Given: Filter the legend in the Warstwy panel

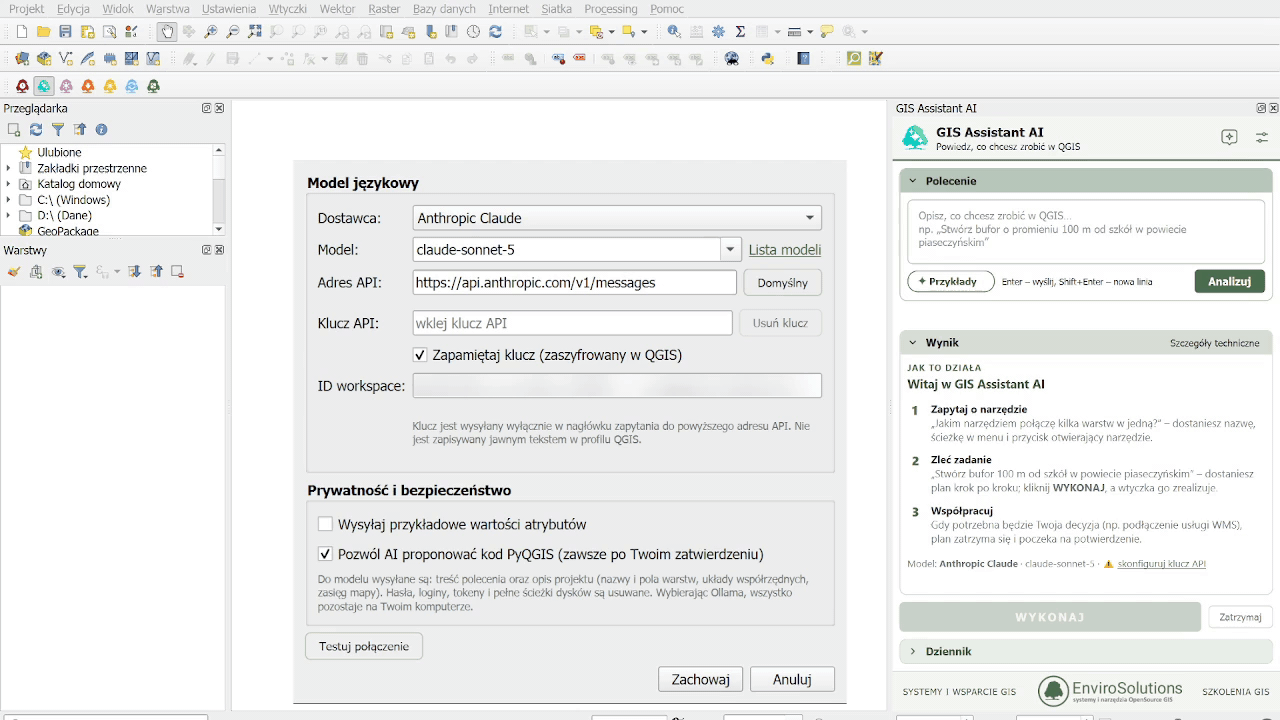Looking at the screenshot, I should (80, 271).
